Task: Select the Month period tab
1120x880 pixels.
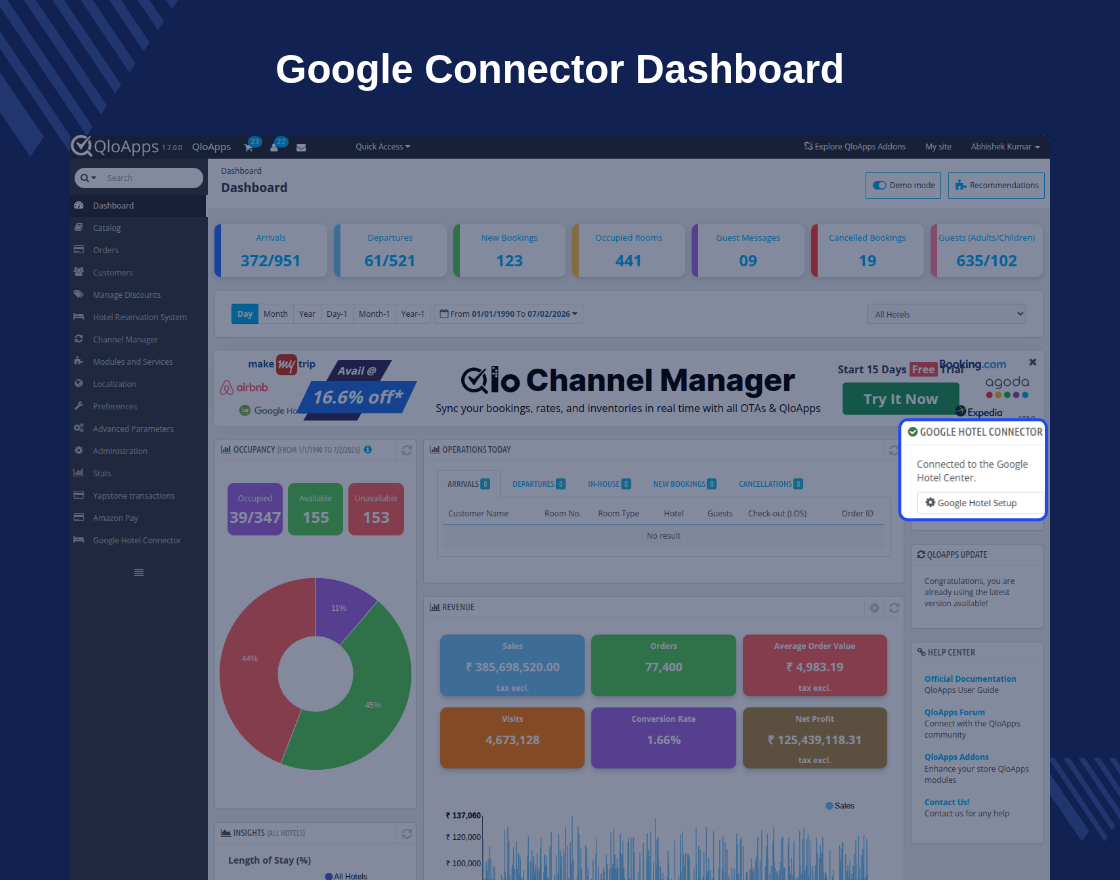Action: coord(276,314)
